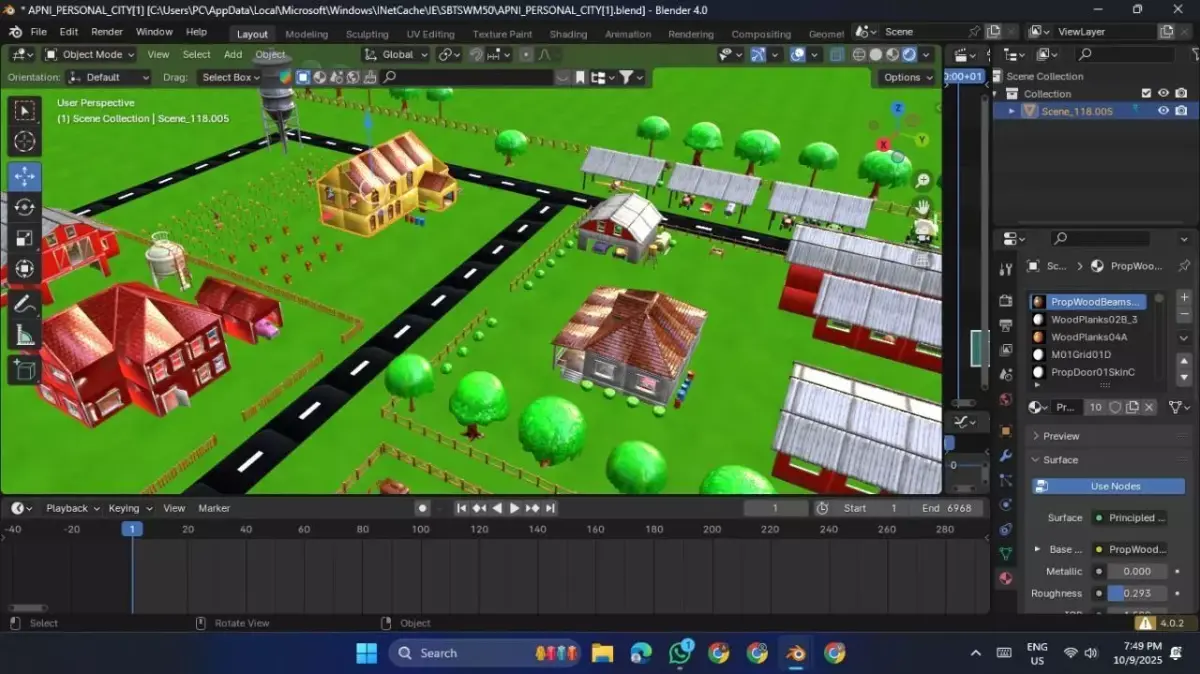The image size is (1200, 674).
Task: Adjust the Metallic 0.000 slider
Action: pos(1136,571)
